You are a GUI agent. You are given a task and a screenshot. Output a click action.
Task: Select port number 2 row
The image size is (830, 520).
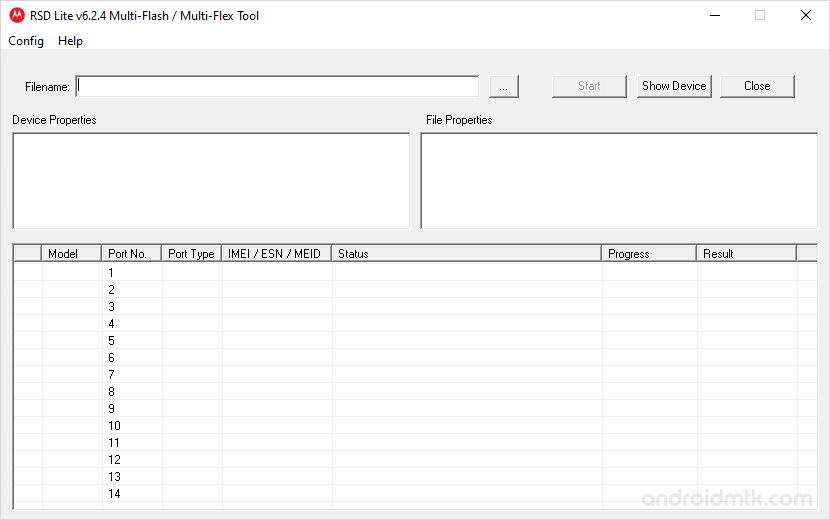pyautogui.click(x=416, y=290)
